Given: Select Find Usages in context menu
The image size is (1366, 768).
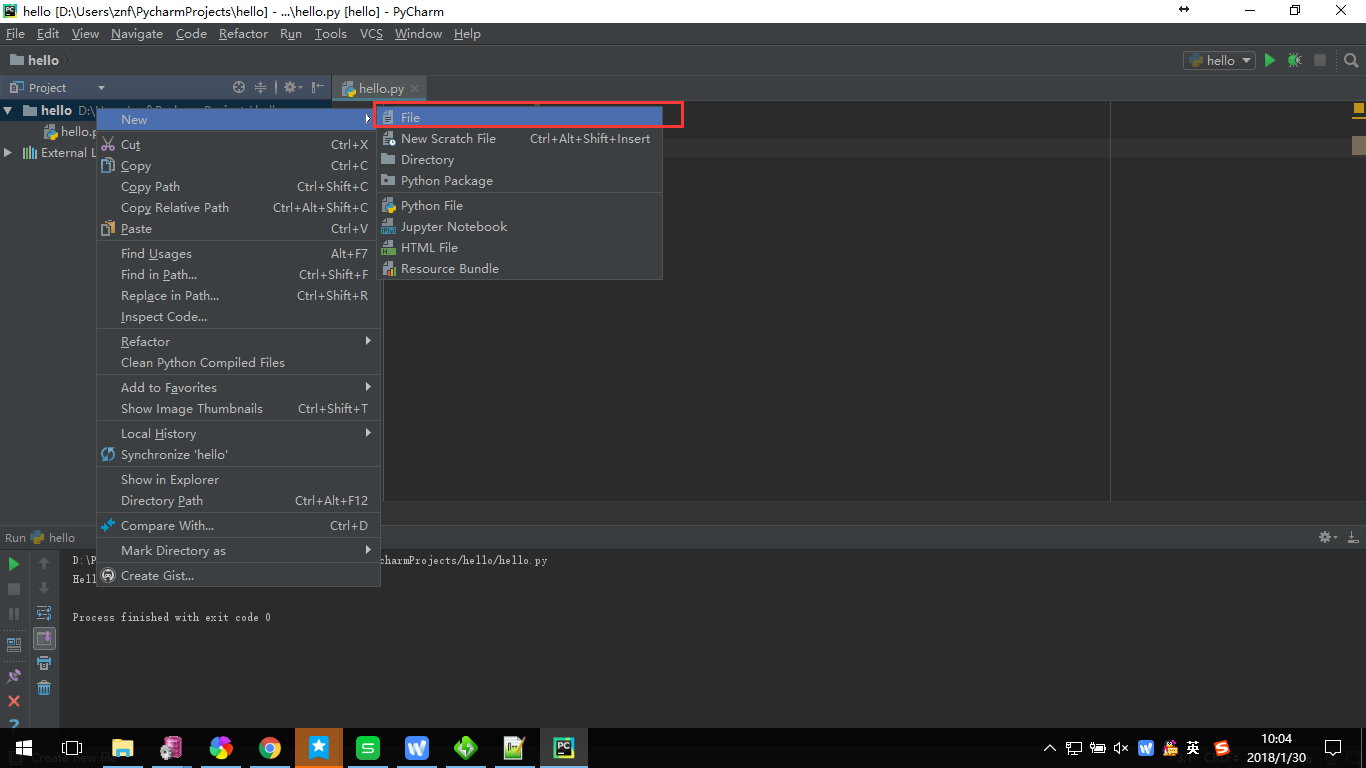Looking at the screenshot, I should coord(238,254).
